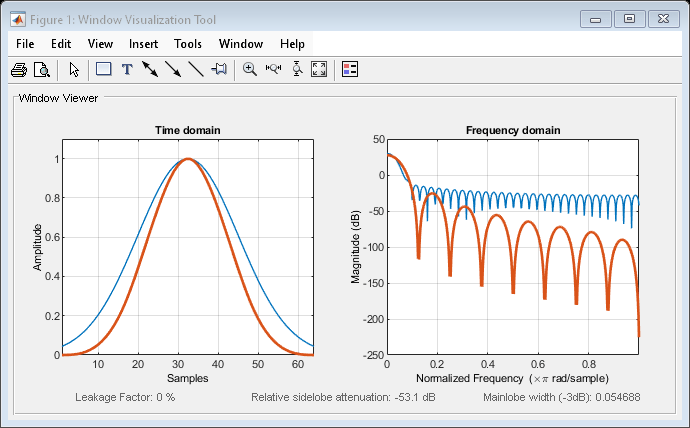Toggle the horizontal X-axis zoom tool
The width and height of the screenshot is (690, 428).
click(x=273, y=70)
